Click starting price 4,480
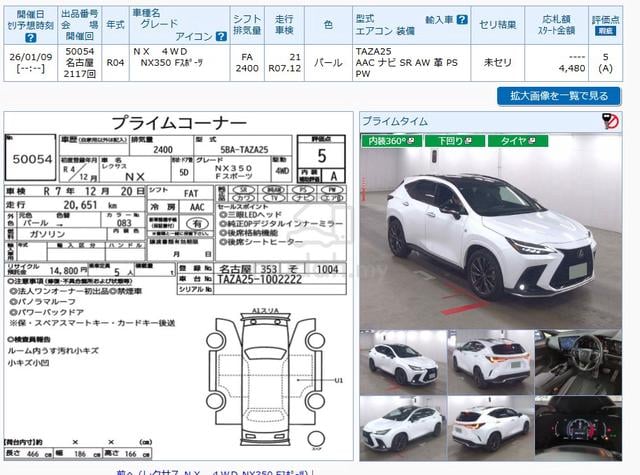 (572, 68)
